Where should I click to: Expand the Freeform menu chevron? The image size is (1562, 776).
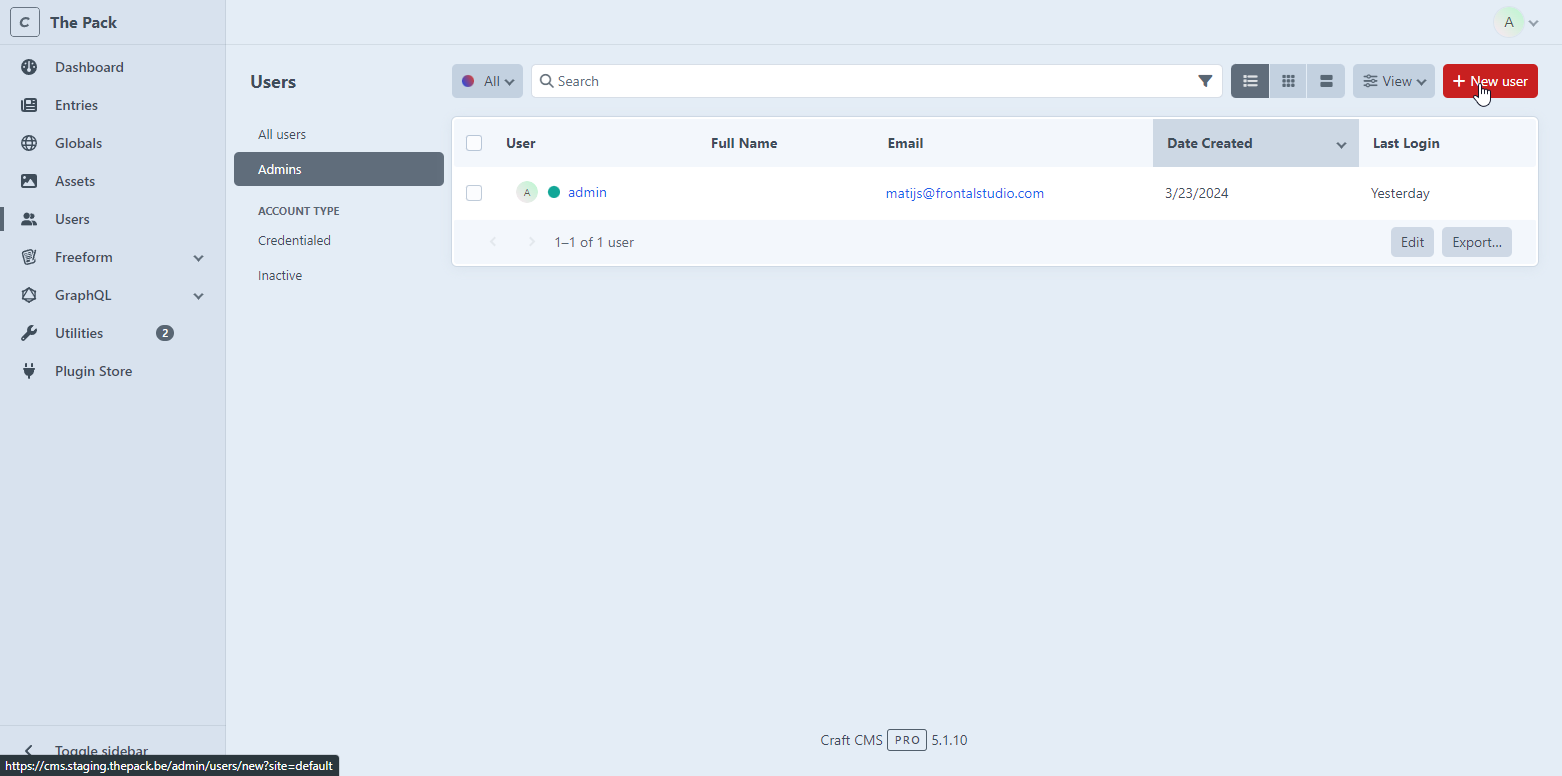(198, 258)
